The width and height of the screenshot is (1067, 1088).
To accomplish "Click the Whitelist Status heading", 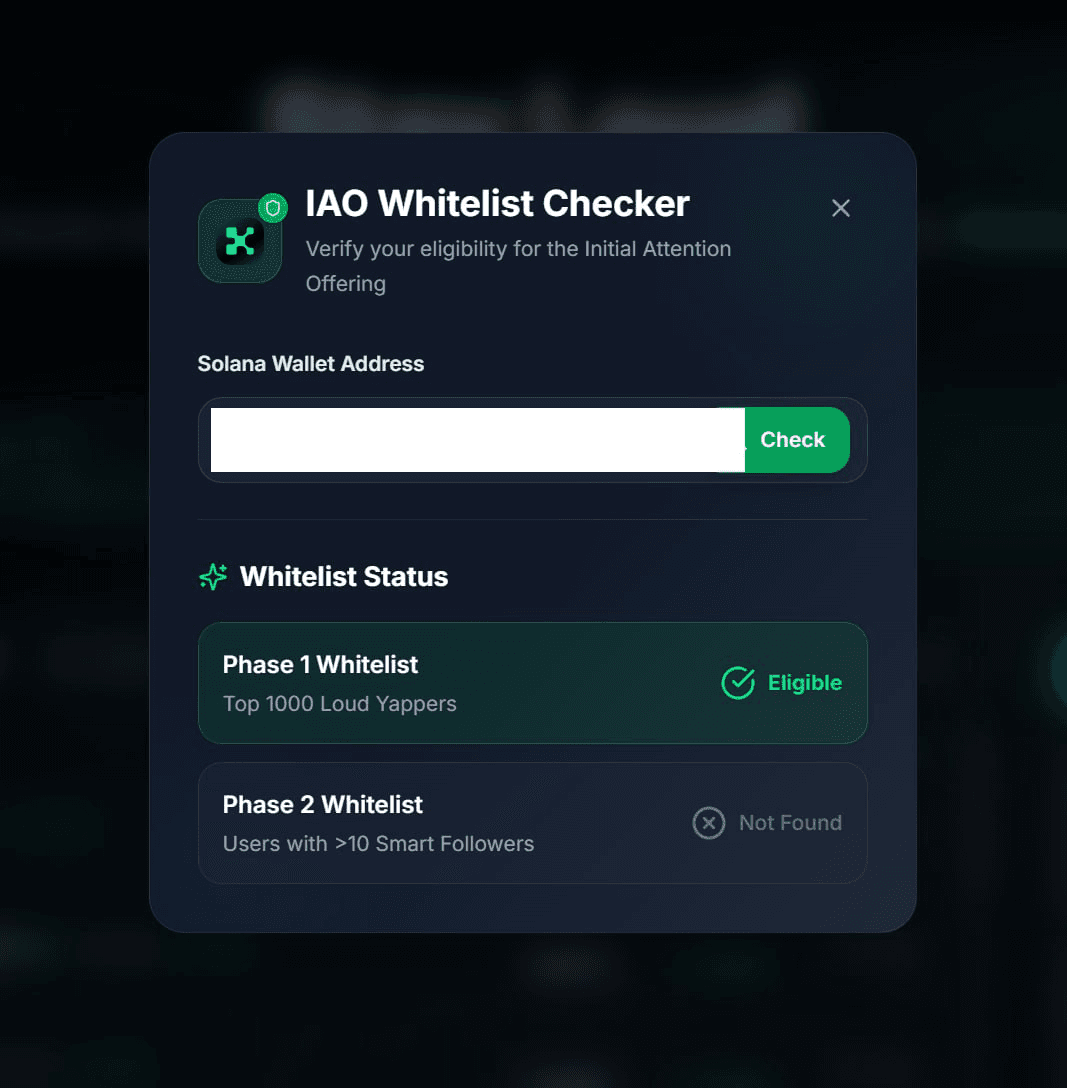I will [x=344, y=577].
